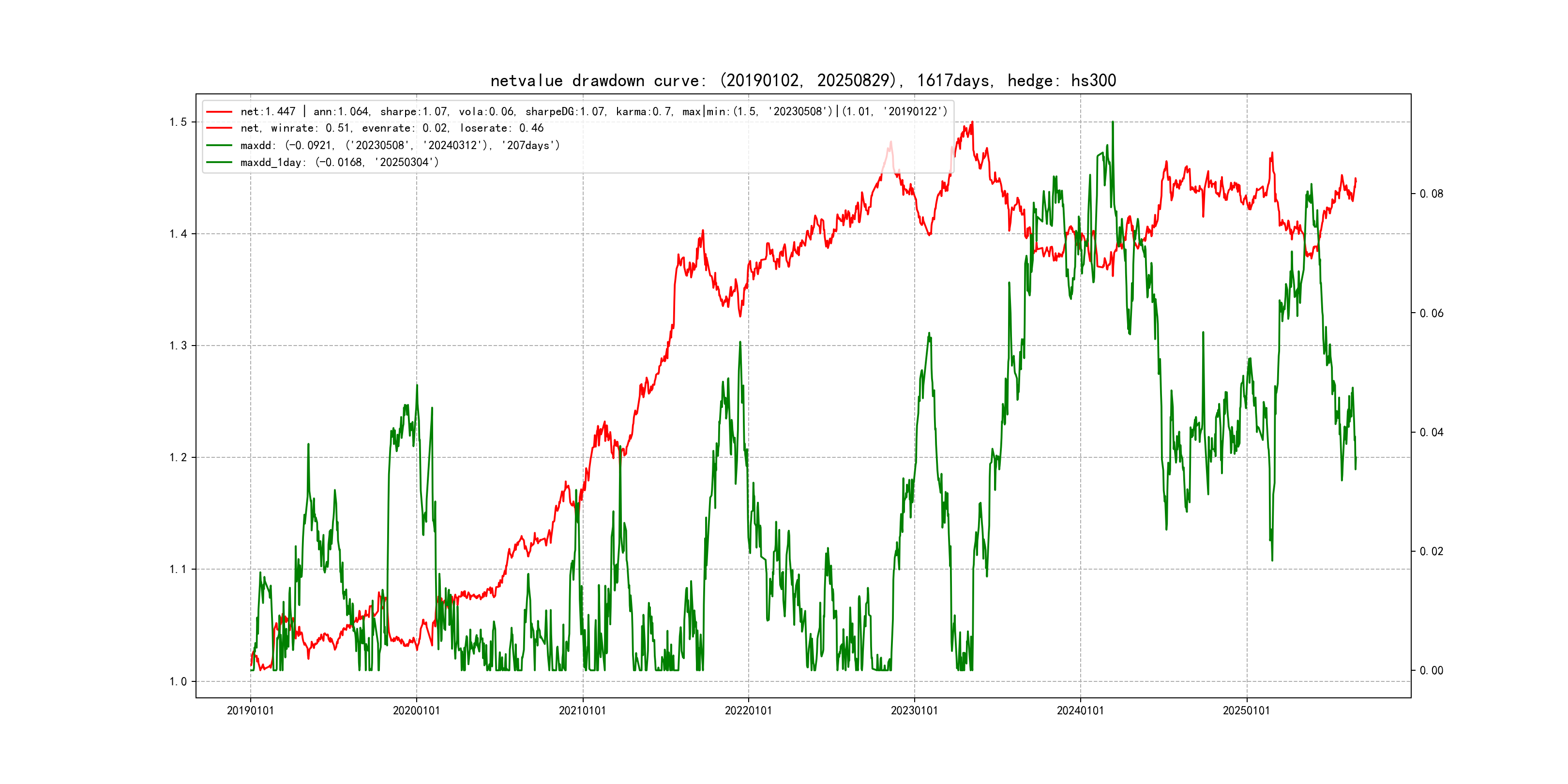
Task: Click the red swatch beside winrate legend entry
Action: tap(219, 128)
